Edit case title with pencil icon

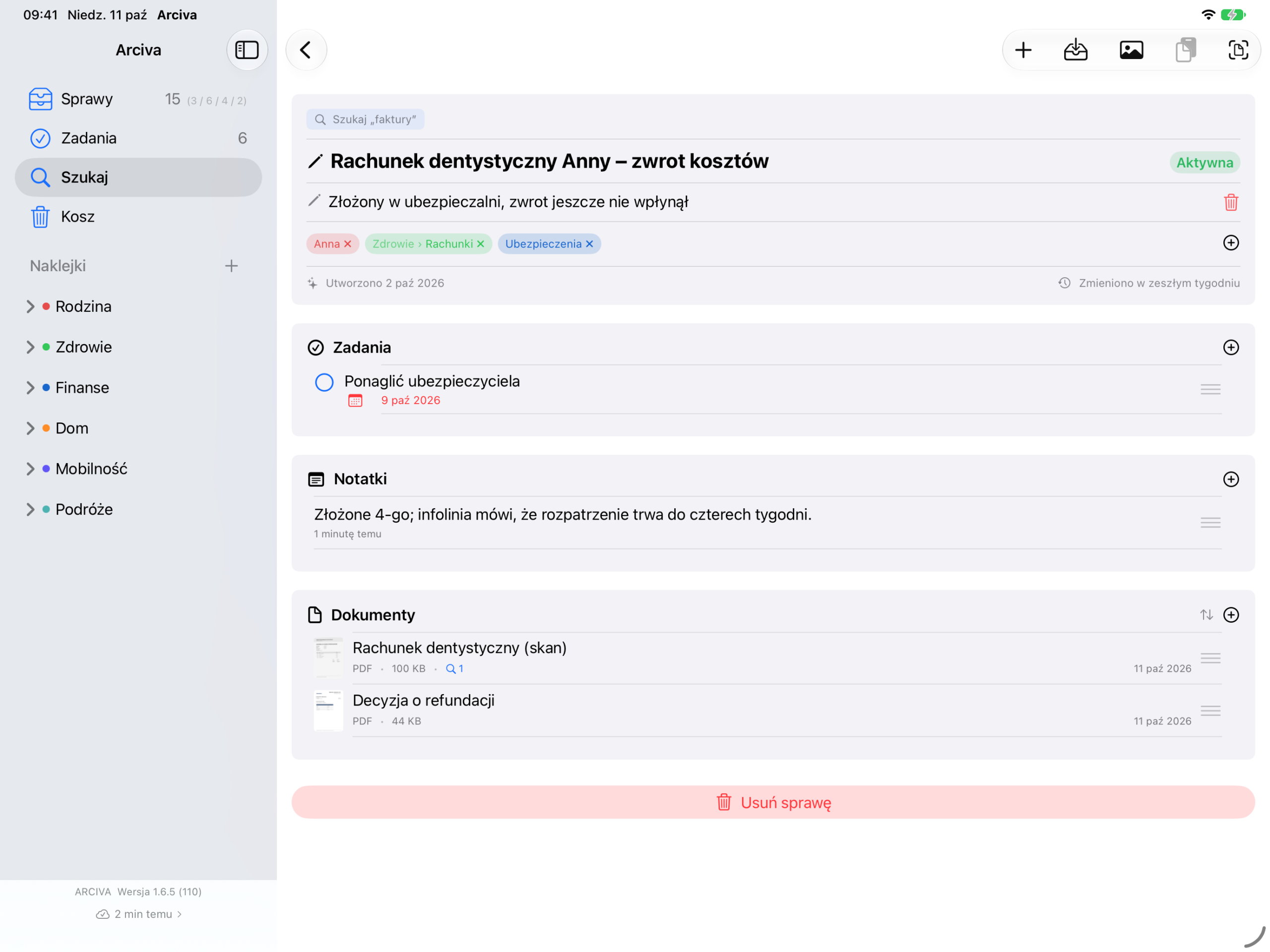tap(315, 161)
